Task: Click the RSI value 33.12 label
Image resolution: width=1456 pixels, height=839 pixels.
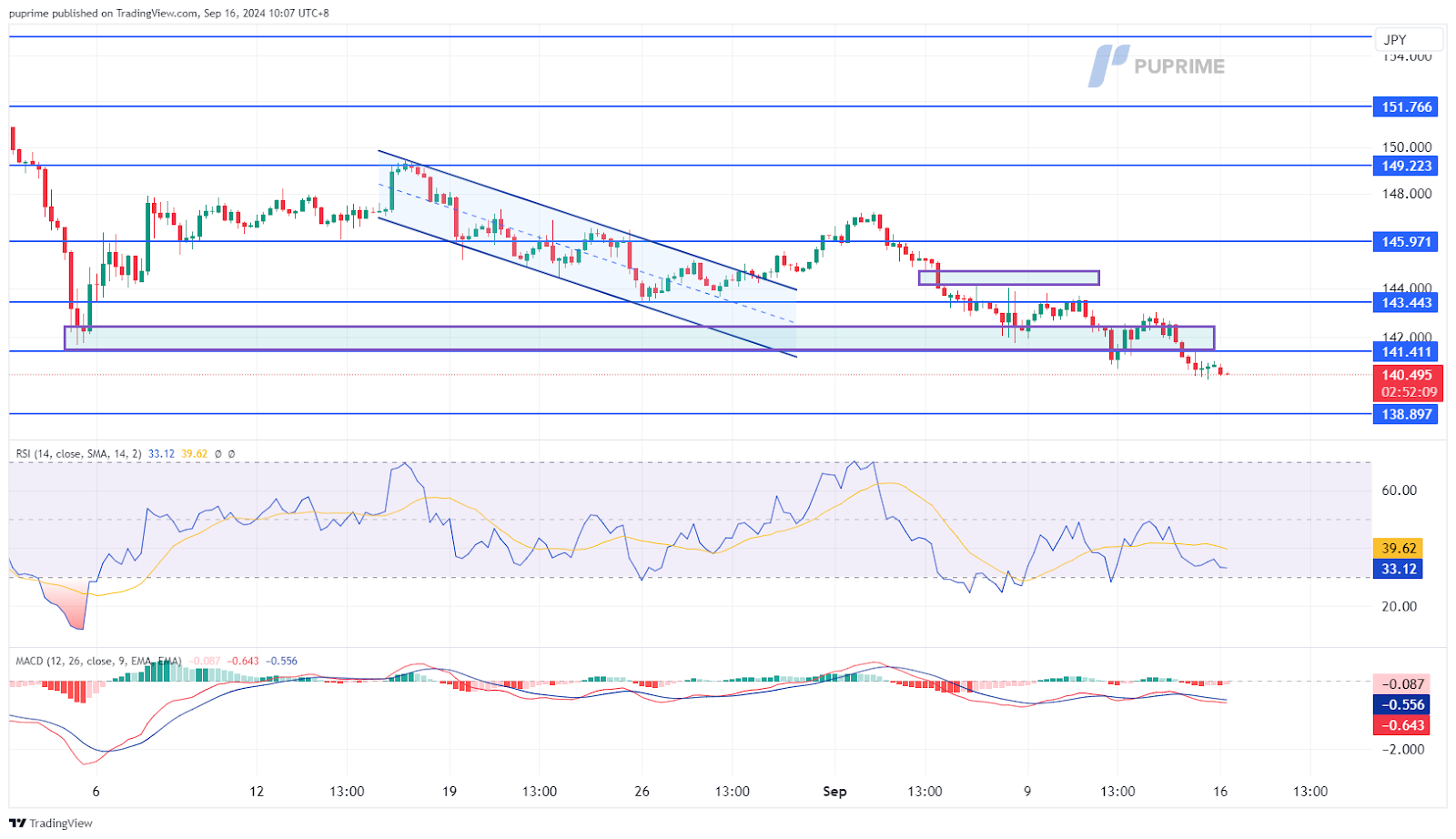Action: [x=1399, y=569]
